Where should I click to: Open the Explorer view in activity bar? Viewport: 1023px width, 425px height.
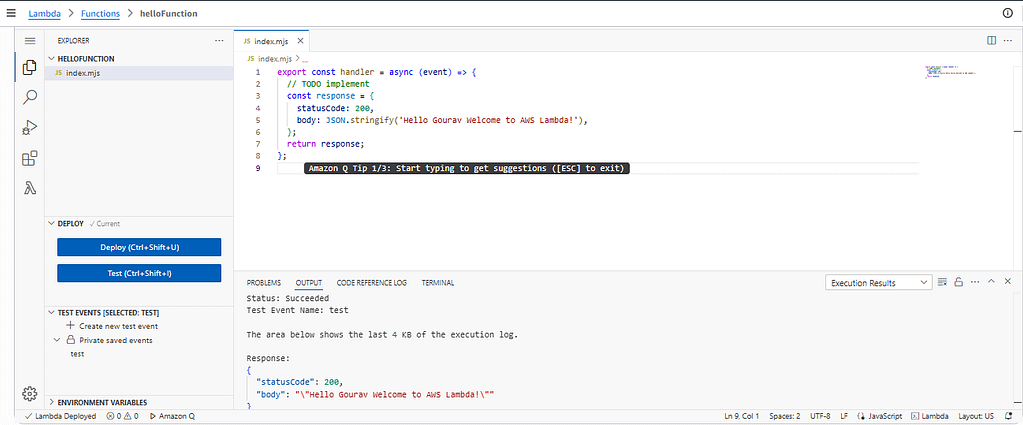pos(30,69)
